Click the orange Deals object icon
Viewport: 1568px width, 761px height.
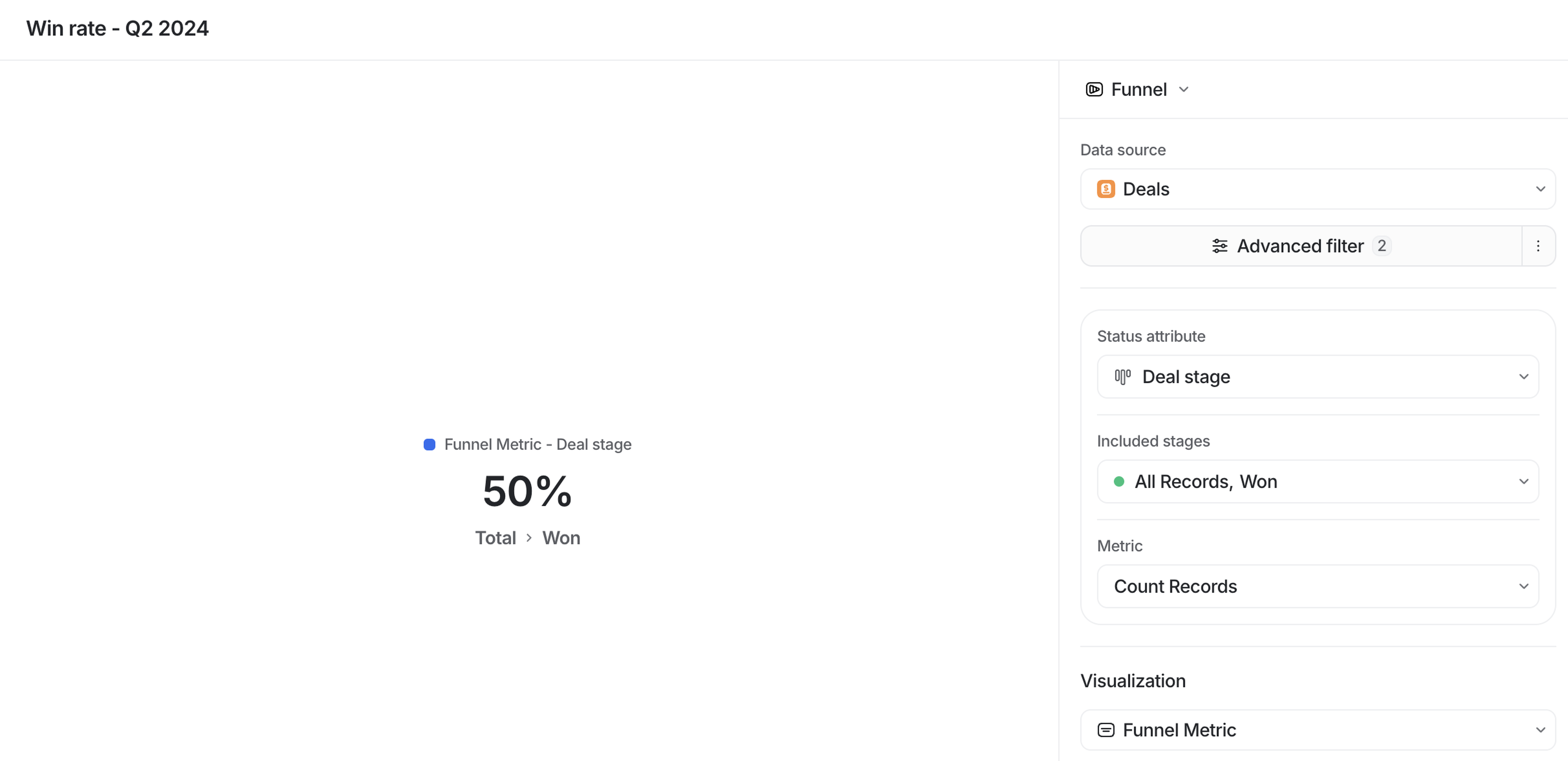(x=1105, y=190)
